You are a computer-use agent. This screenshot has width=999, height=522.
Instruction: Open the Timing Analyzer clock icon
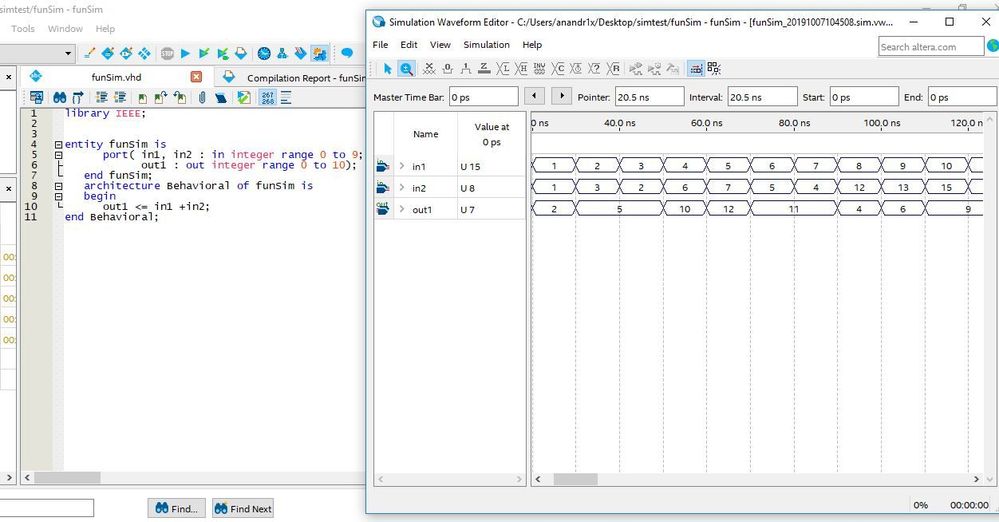tap(264, 53)
